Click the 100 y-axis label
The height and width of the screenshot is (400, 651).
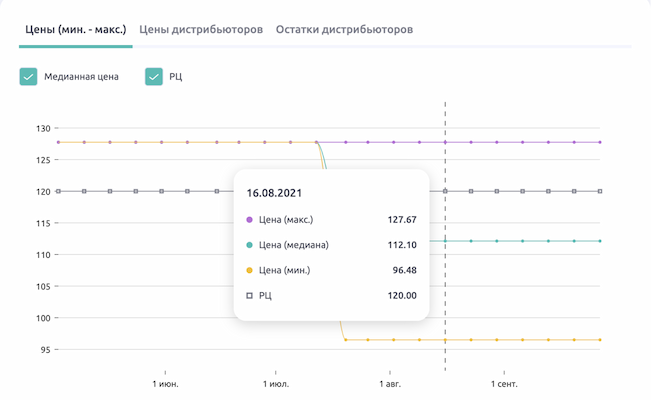[x=43, y=318]
